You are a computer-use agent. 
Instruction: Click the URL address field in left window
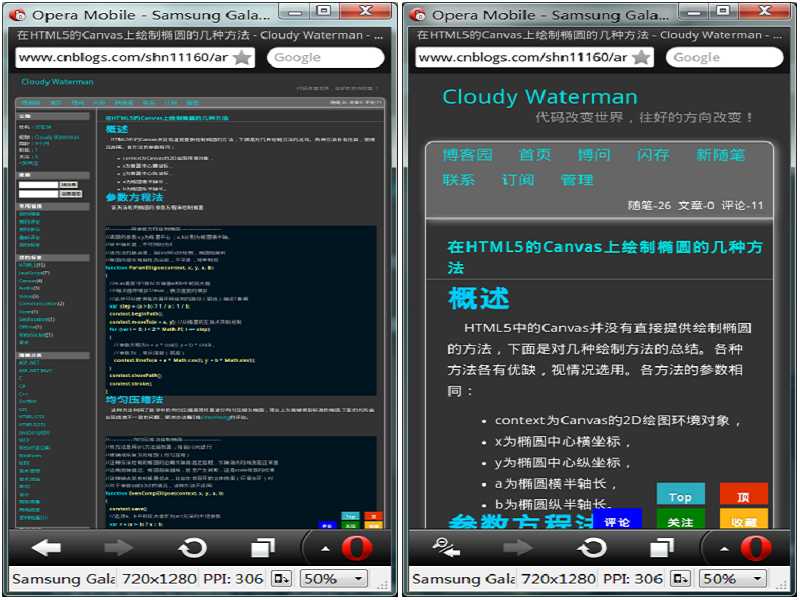pyautogui.click(x=135, y=57)
